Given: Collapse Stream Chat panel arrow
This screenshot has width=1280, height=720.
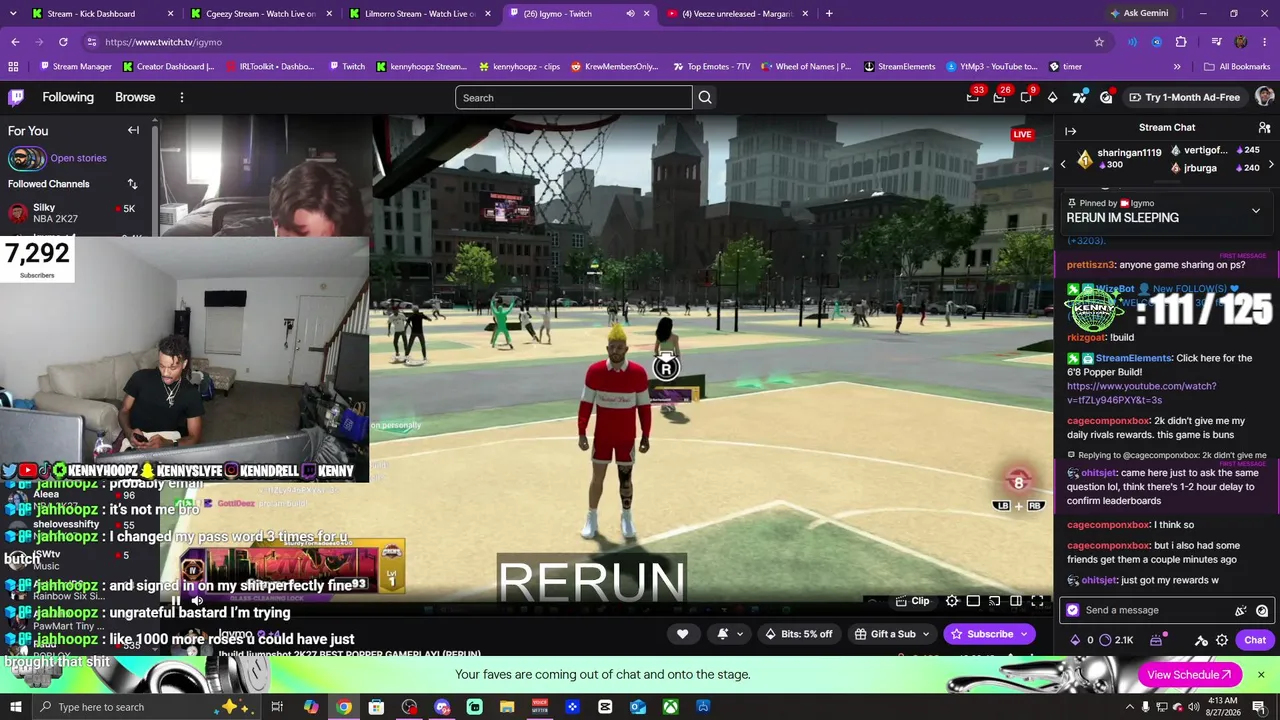Looking at the screenshot, I should click(x=1070, y=131).
